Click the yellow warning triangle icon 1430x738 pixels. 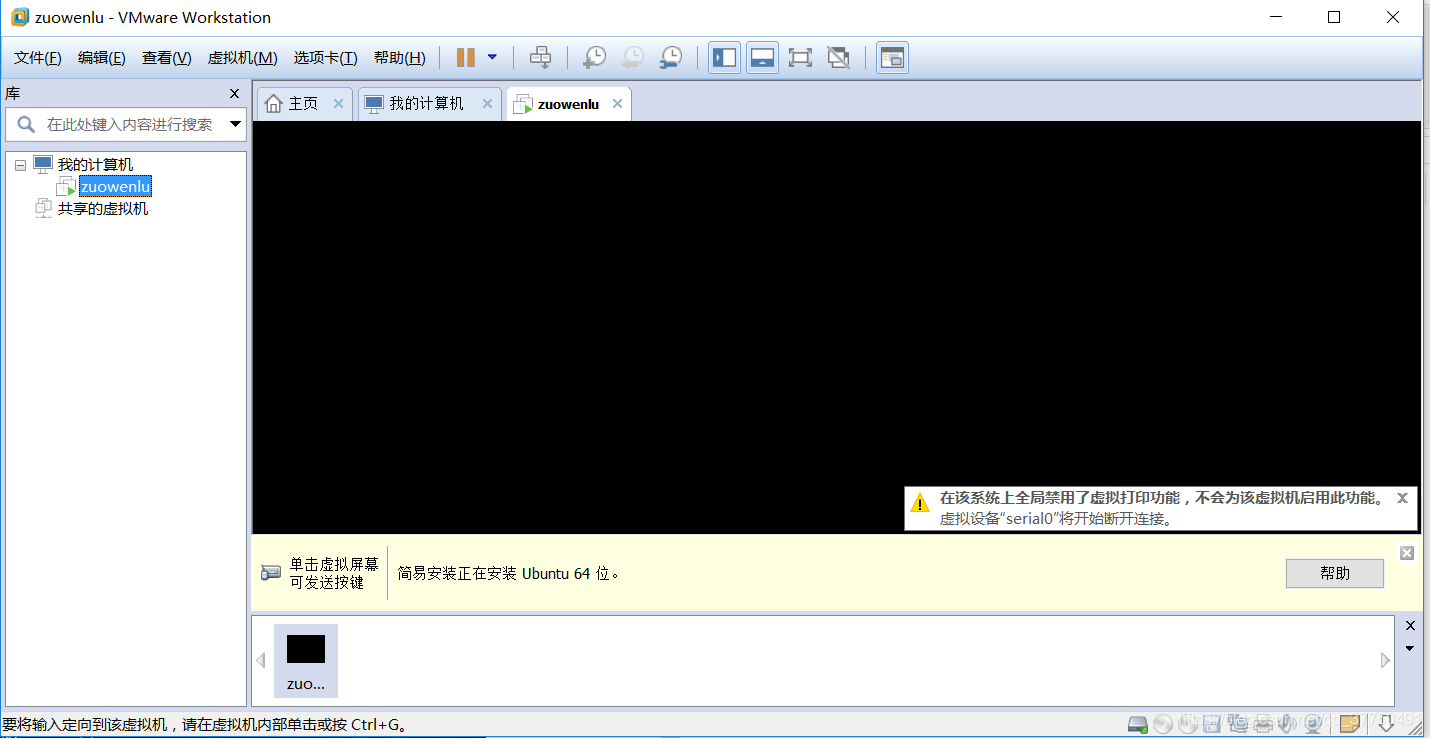[x=920, y=502]
